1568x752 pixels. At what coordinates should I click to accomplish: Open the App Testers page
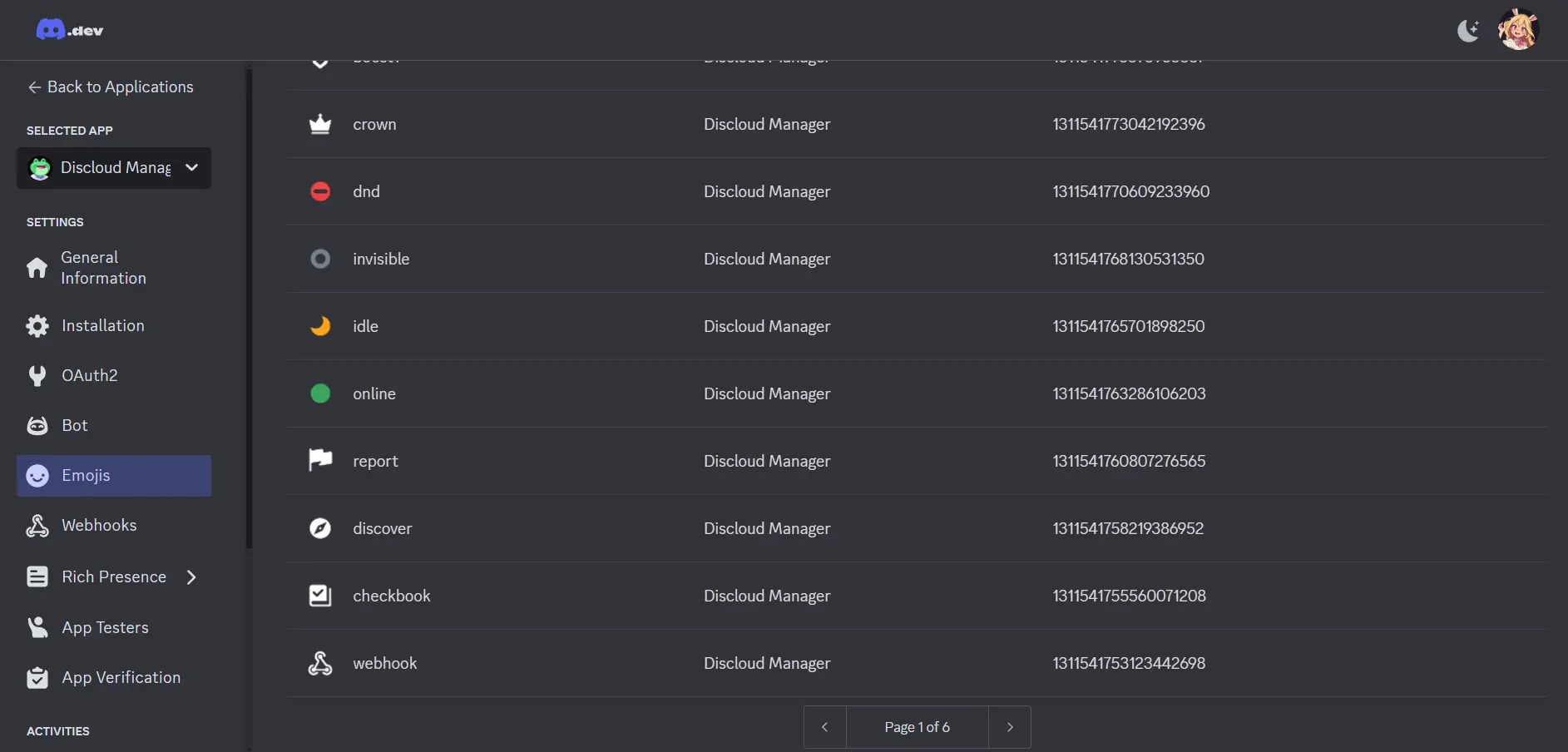(114, 628)
